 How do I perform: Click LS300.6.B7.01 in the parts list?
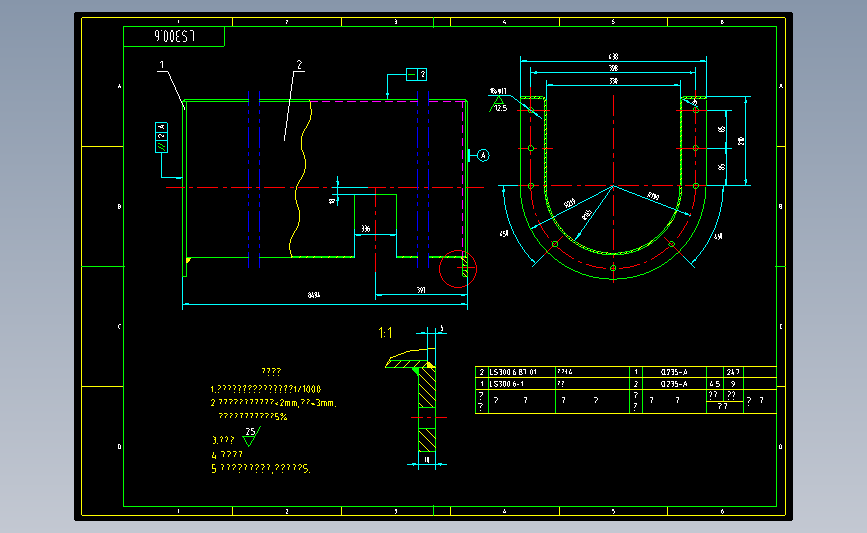pyautogui.click(x=513, y=372)
